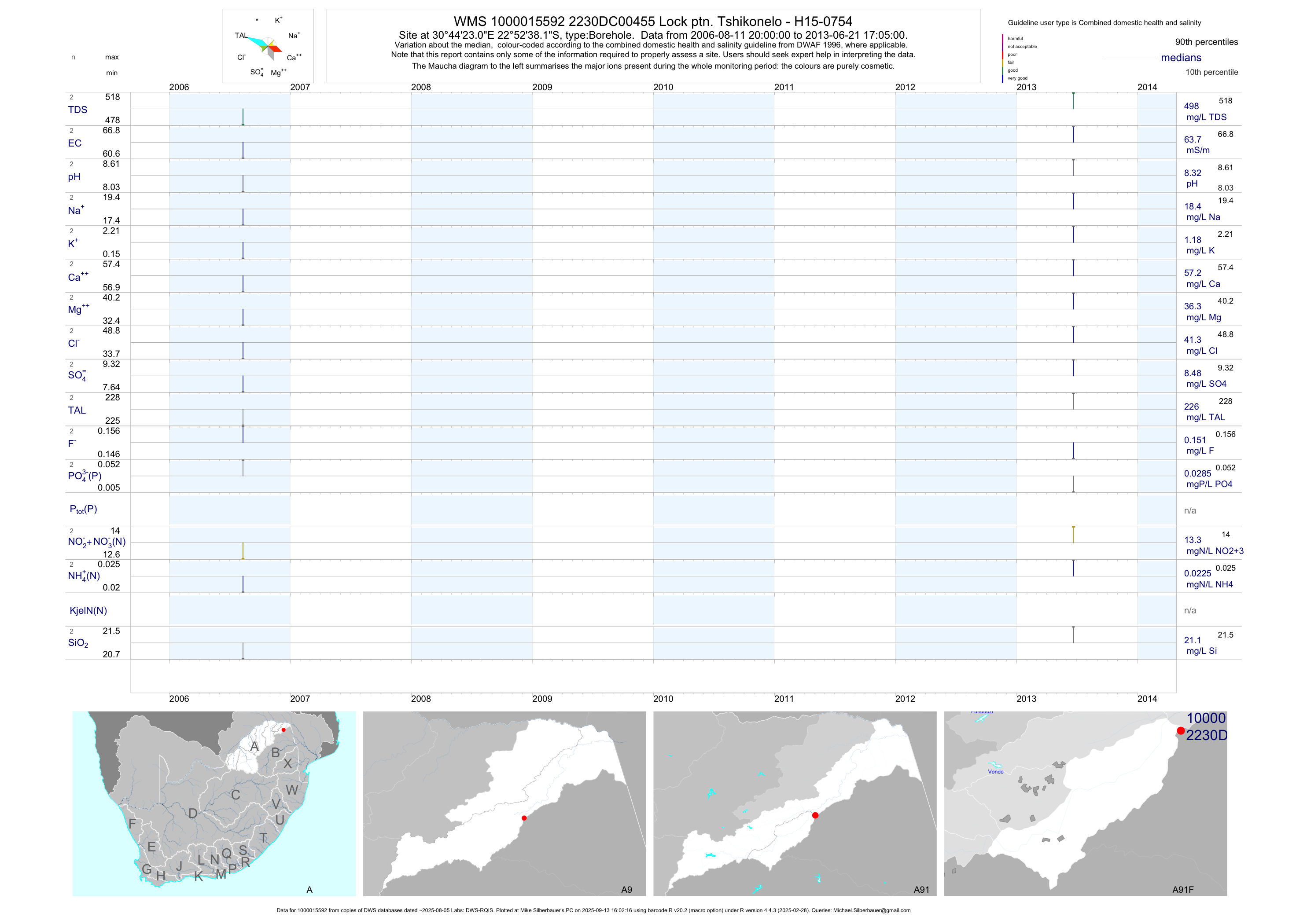The height and width of the screenshot is (924, 1307).
Task: Select the TDS row label
Action: coord(77,110)
